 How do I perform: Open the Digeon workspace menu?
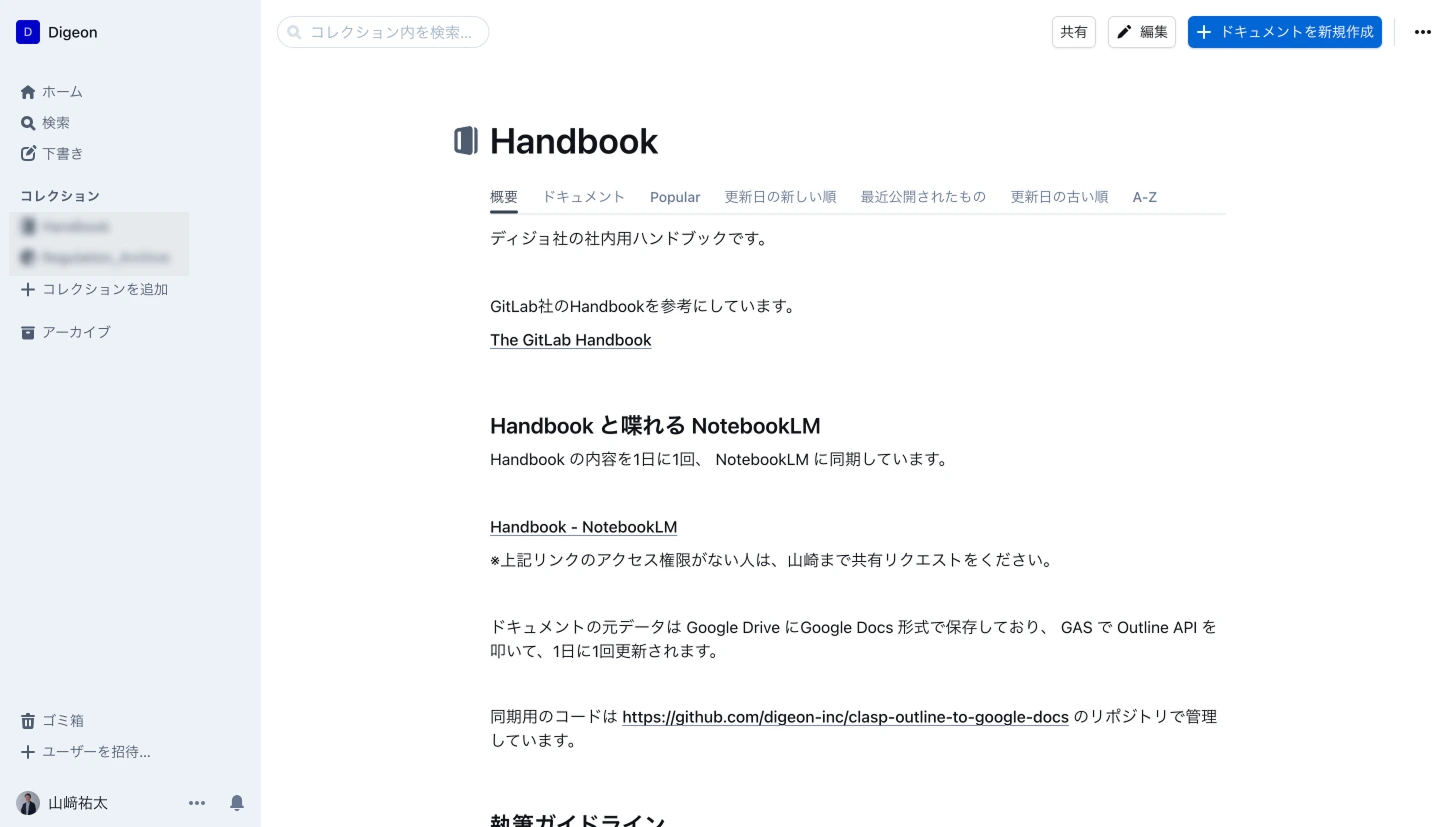pyautogui.click(x=58, y=32)
